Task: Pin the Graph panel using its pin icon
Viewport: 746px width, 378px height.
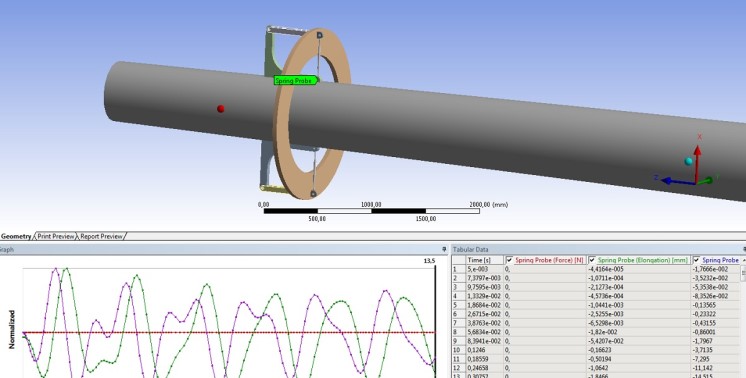Action: tap(444, 249)
